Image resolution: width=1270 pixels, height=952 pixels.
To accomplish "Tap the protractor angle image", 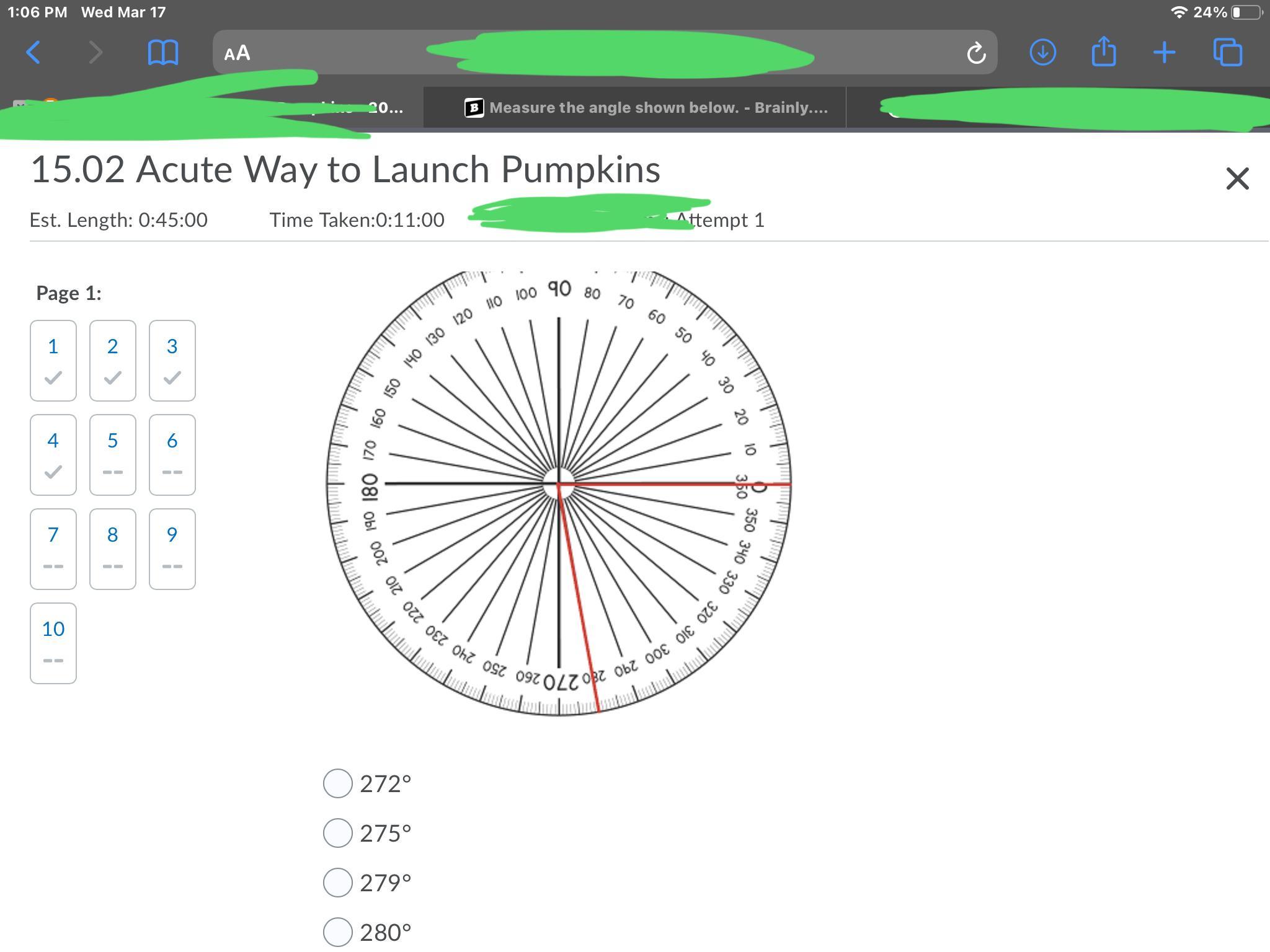I will (x=559, y=493).
